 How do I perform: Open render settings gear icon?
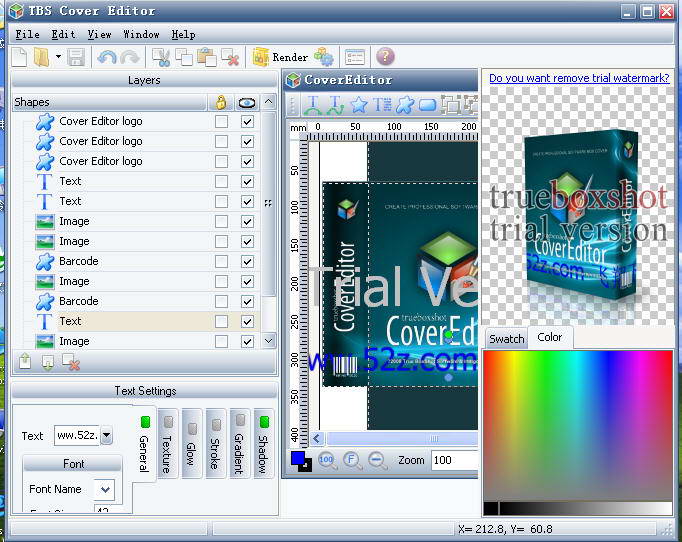pos(324,57)
